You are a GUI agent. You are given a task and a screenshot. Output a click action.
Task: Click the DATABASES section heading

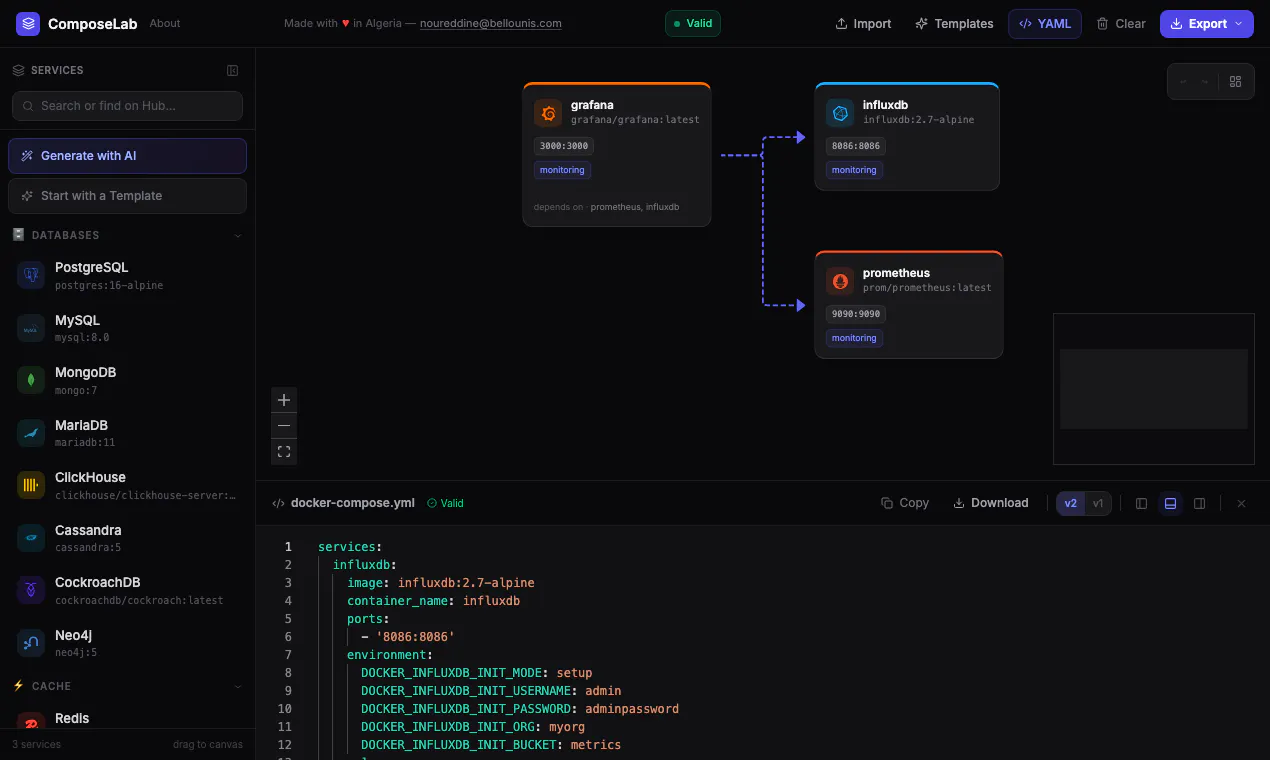click(x=65, y=236)
